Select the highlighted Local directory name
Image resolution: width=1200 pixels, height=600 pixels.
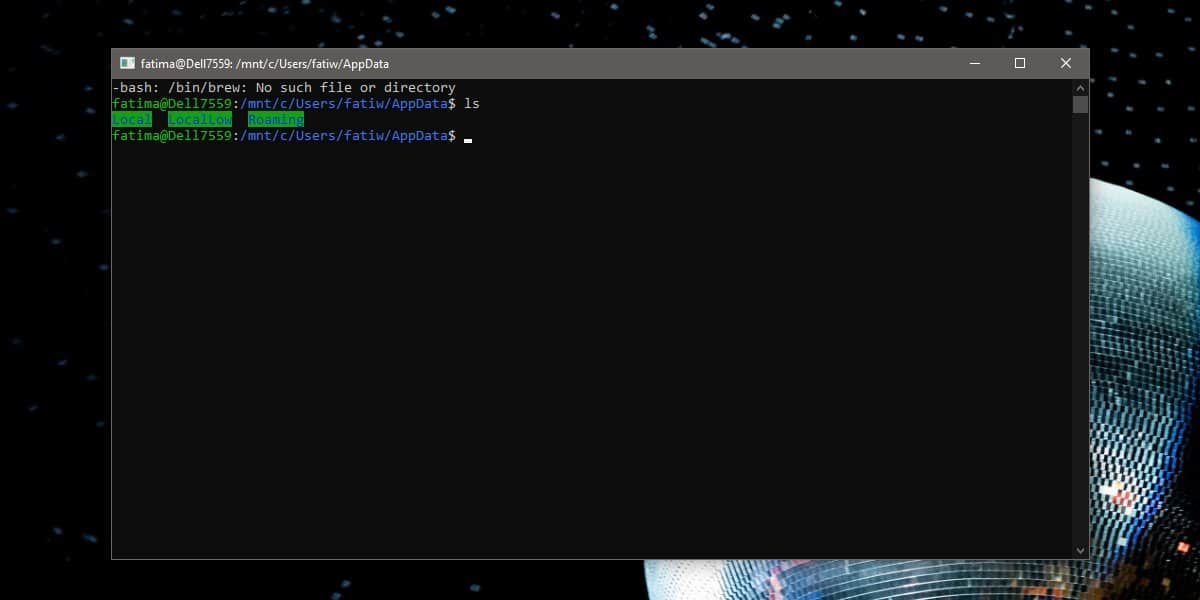coord(131,119)
